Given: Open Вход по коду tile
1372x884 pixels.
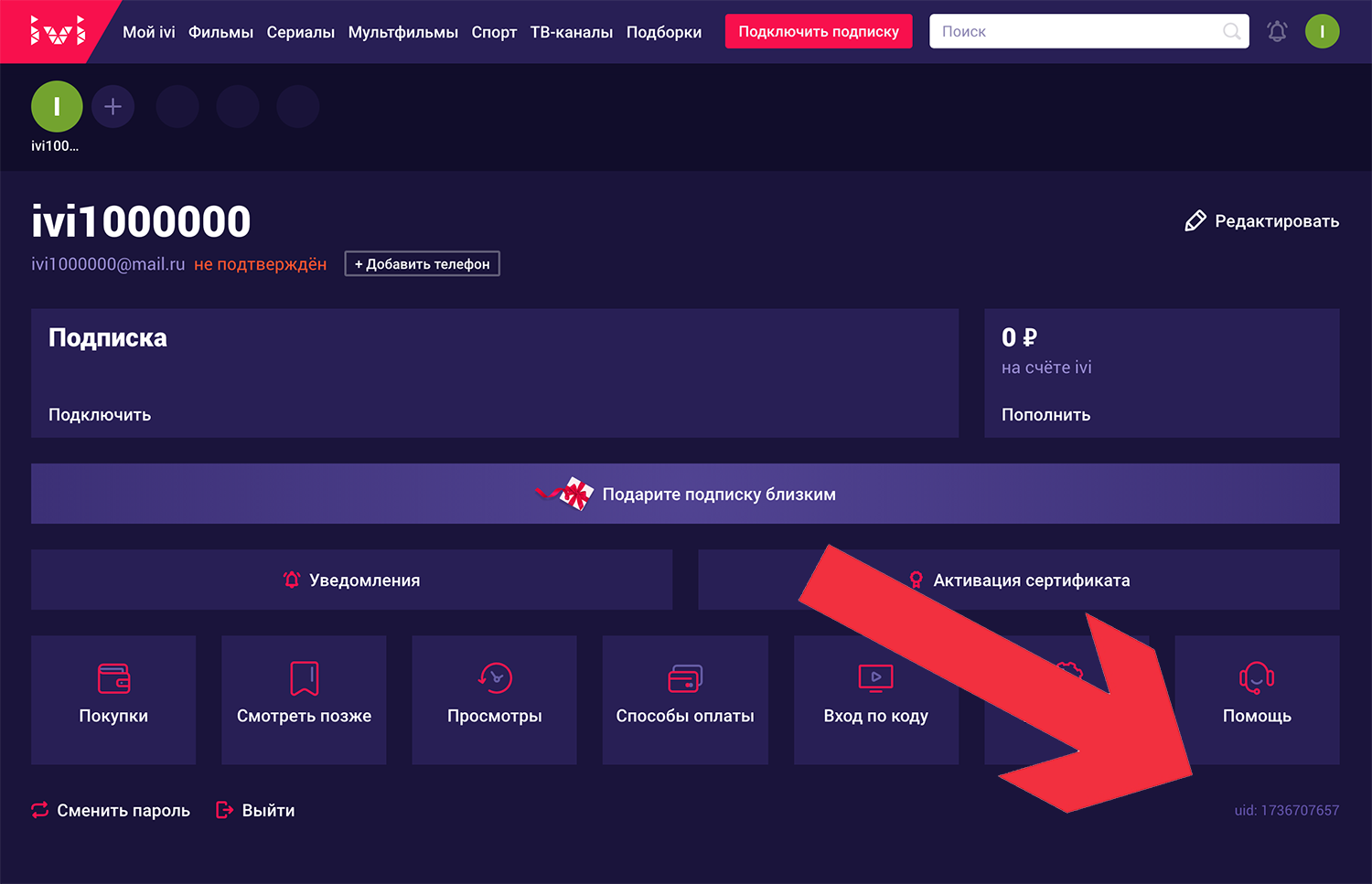Looking at the screenshot, I should tap(875, 699).
